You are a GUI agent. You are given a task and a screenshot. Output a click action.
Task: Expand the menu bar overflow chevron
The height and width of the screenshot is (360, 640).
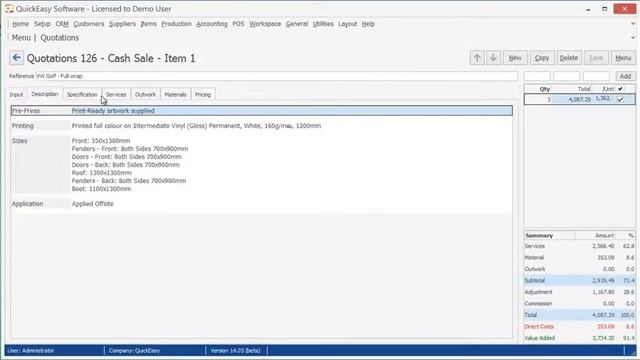[x=633, y=24]
